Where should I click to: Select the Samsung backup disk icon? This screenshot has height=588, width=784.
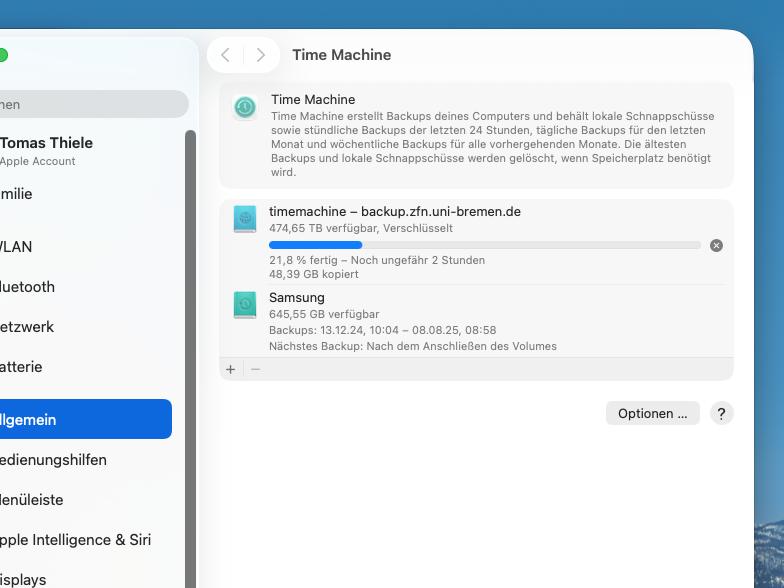[245, 305]
